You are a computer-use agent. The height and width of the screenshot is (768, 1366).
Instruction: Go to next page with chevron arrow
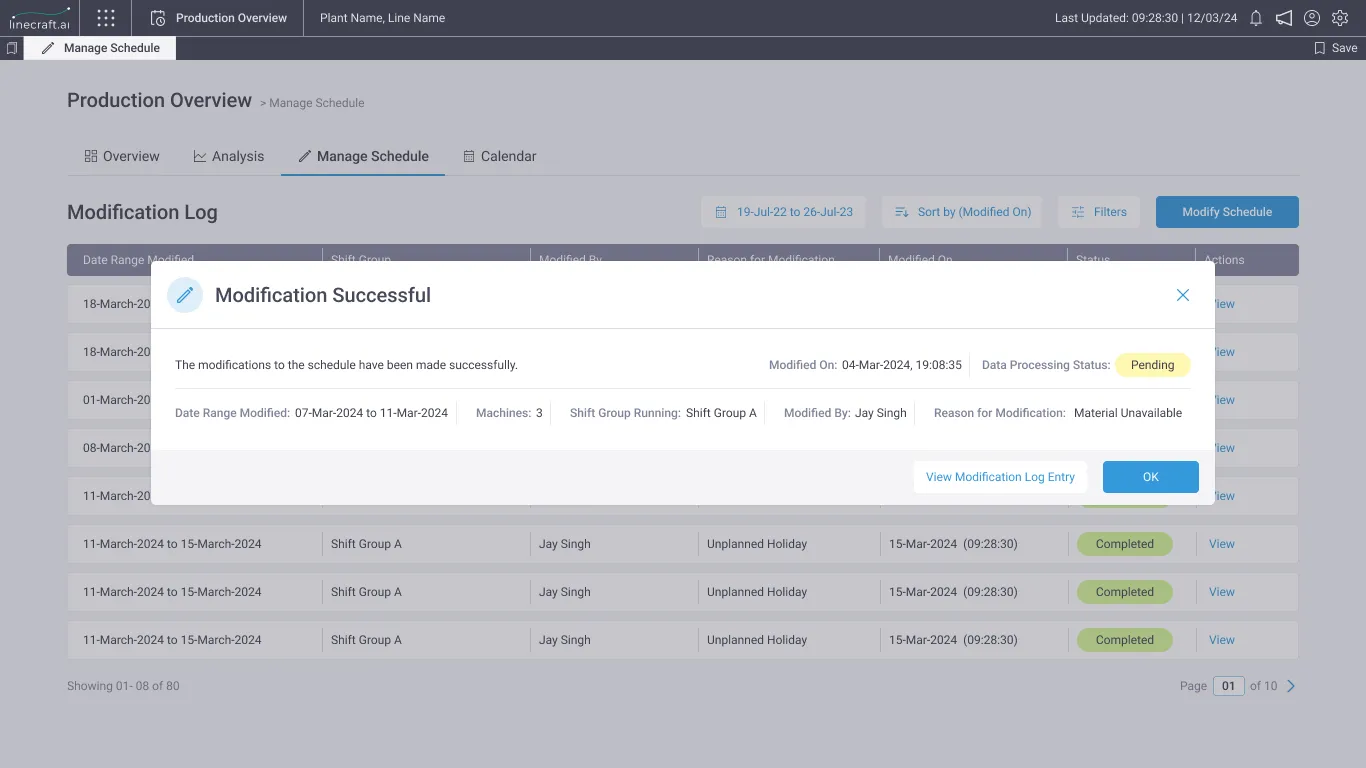click(x=1291, y=686)
